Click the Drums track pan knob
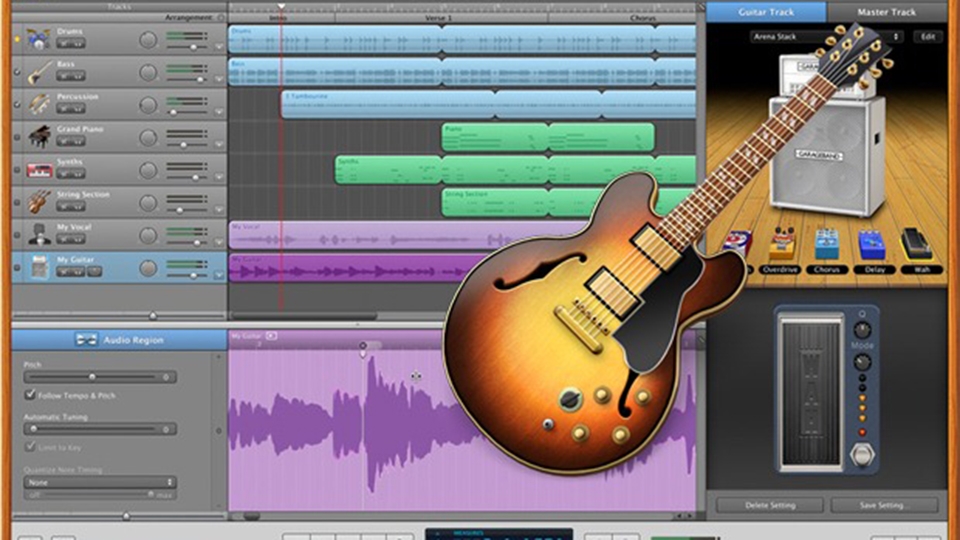Viewport: 960px width, 540px height. (x=148, y=40)
